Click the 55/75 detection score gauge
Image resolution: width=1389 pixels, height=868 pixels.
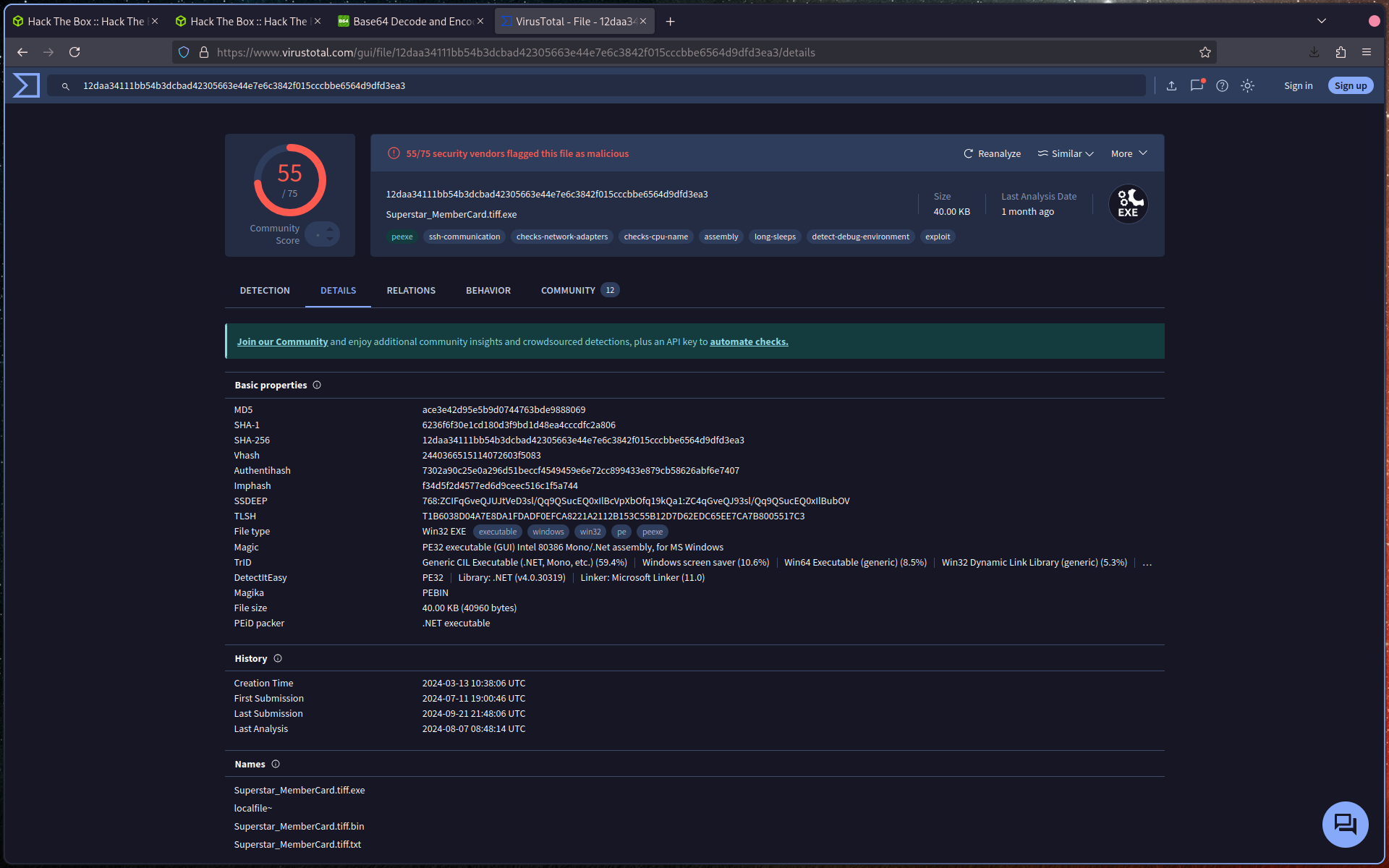289,180
